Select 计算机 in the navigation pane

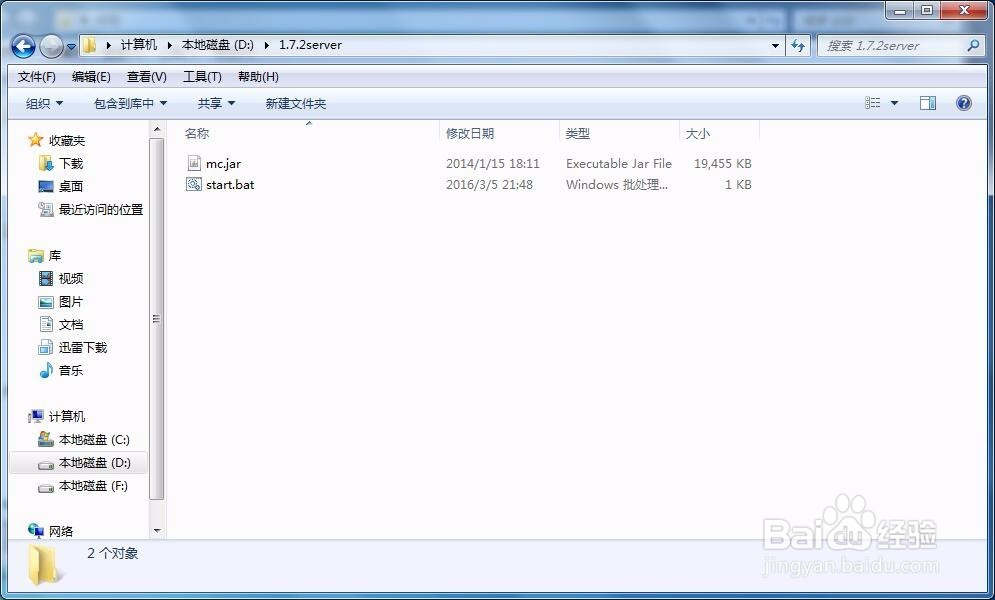(x=67, y=416)
